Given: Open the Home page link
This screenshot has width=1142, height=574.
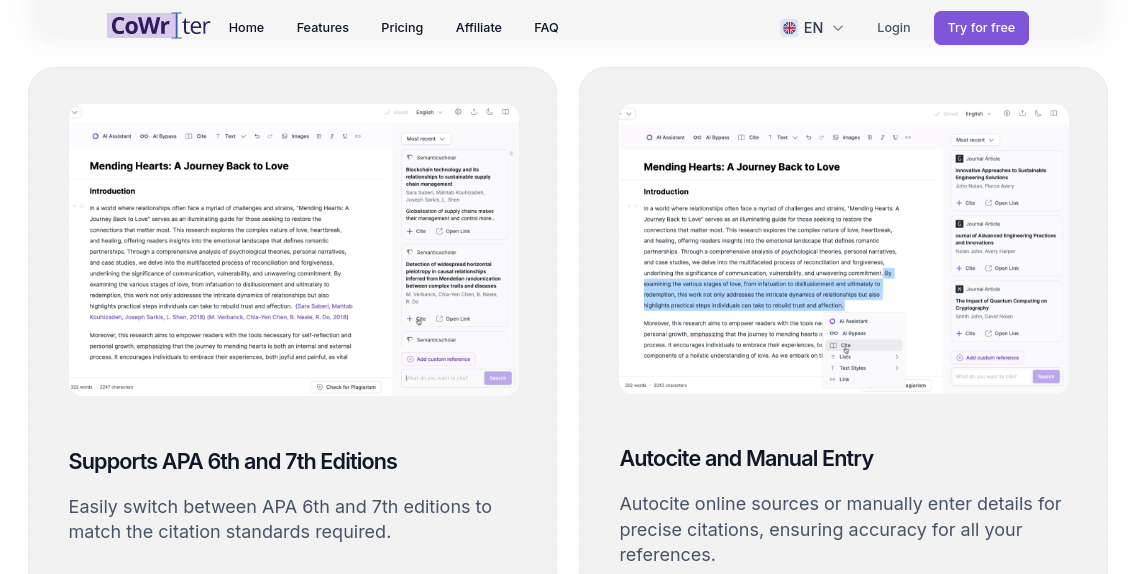Looking at the screenshot, I should 246,28.
